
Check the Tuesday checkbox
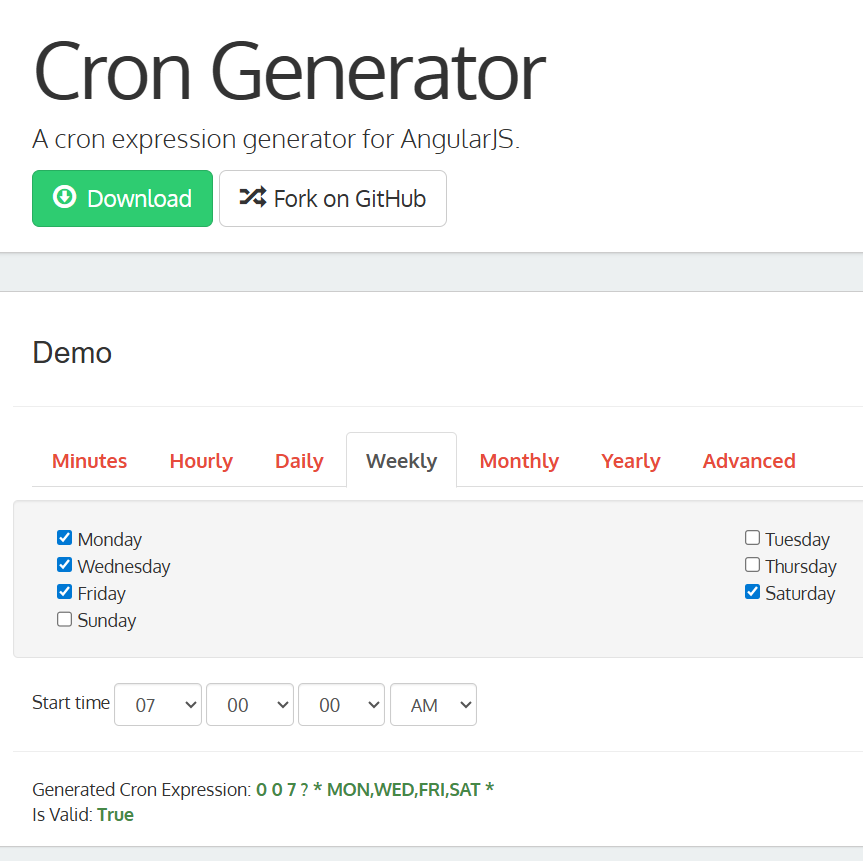click(x=753, y=538)
